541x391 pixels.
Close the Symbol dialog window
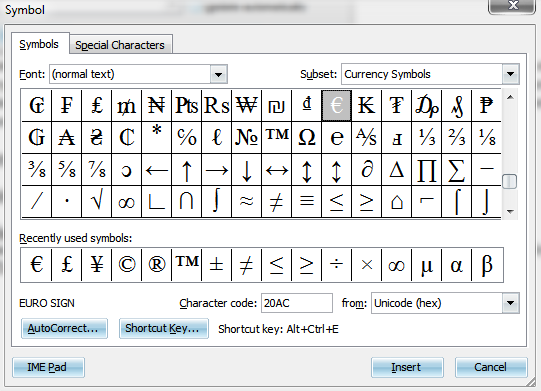click(512, 6)
